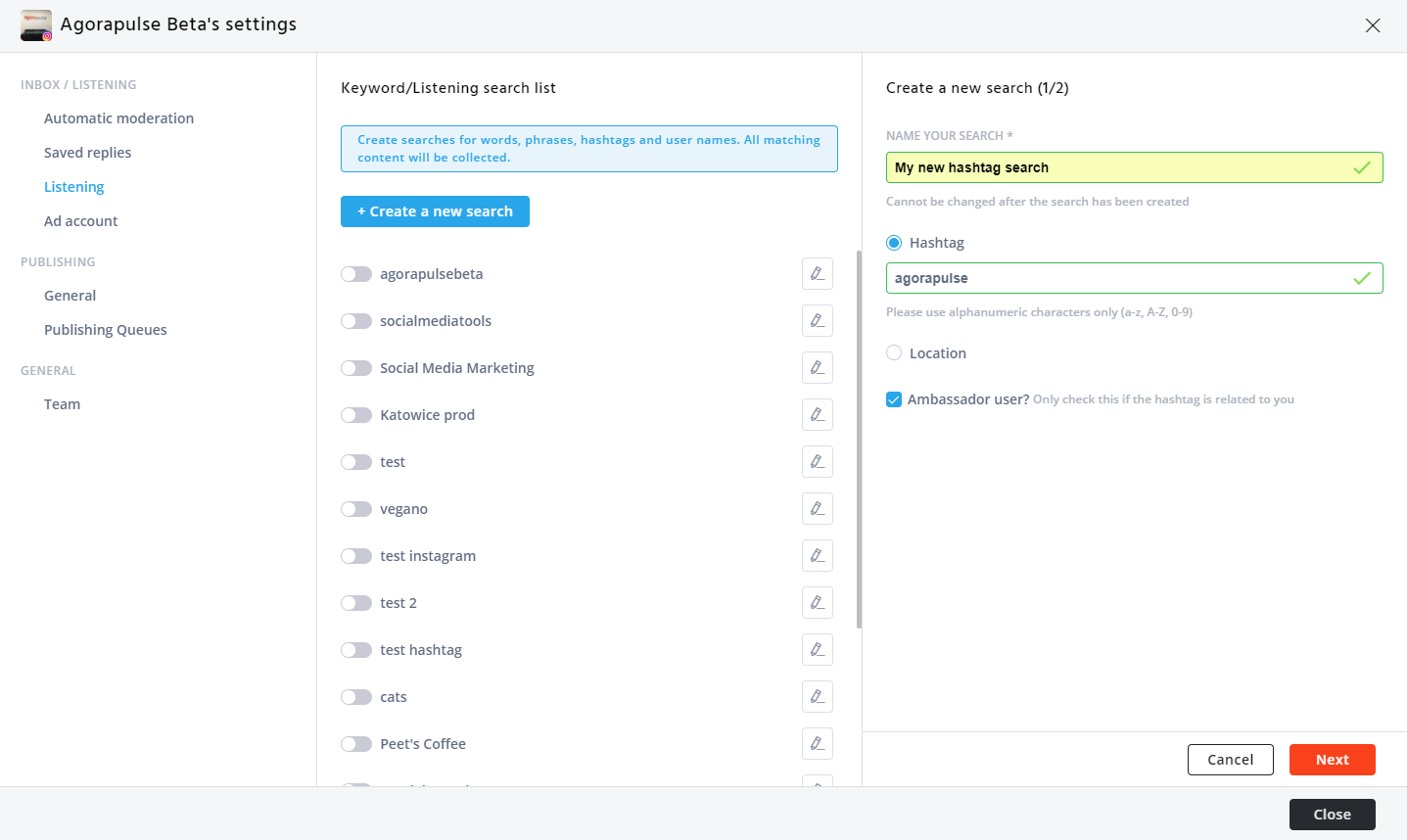The height and width of the screenshot is (840, 1407).
Task: Close settings with the X icon
Action: 1373,25
